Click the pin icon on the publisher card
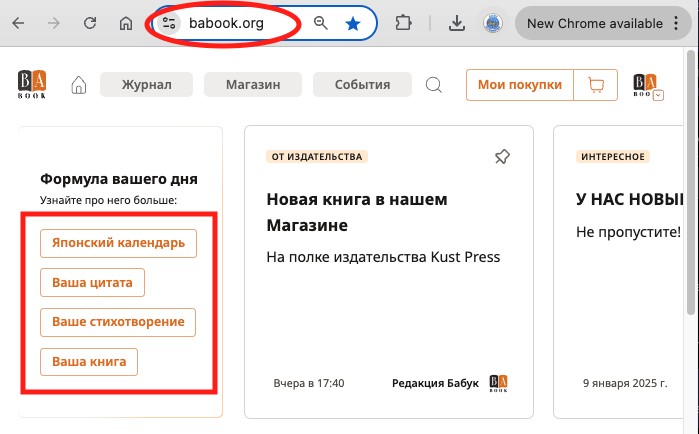 [502, 157]
